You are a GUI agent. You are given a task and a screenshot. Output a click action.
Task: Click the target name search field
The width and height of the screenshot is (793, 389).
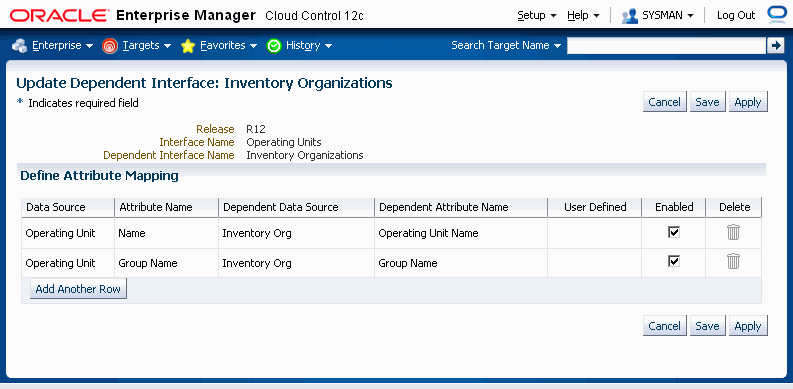[x=666, y=46]
